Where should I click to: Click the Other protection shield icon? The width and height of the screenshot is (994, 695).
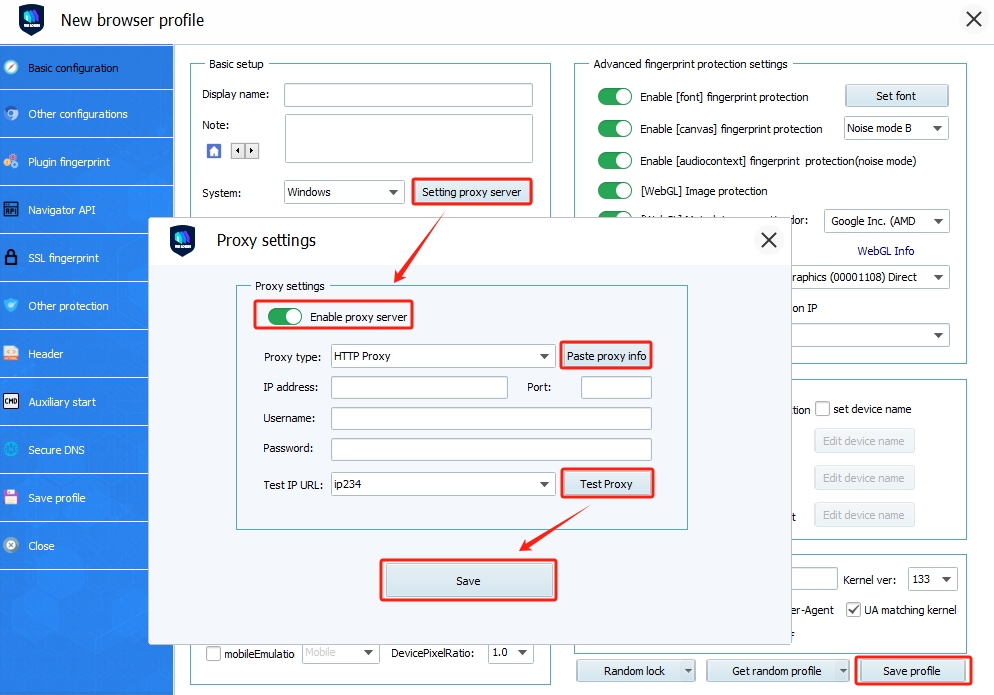tap(11, 306)
